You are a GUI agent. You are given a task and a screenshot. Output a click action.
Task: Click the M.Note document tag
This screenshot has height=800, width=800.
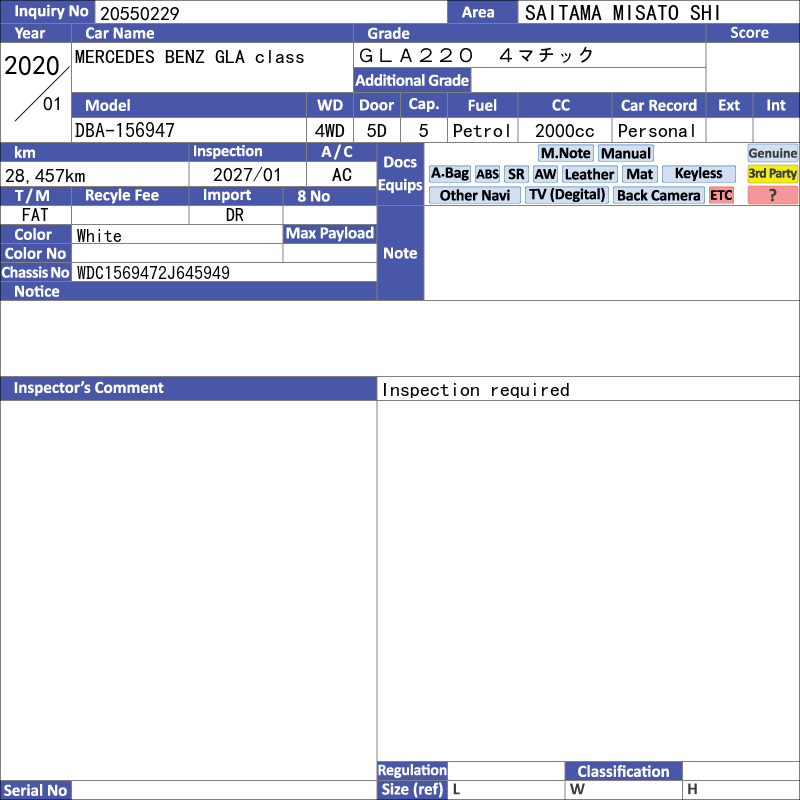[x=565, y=153]
